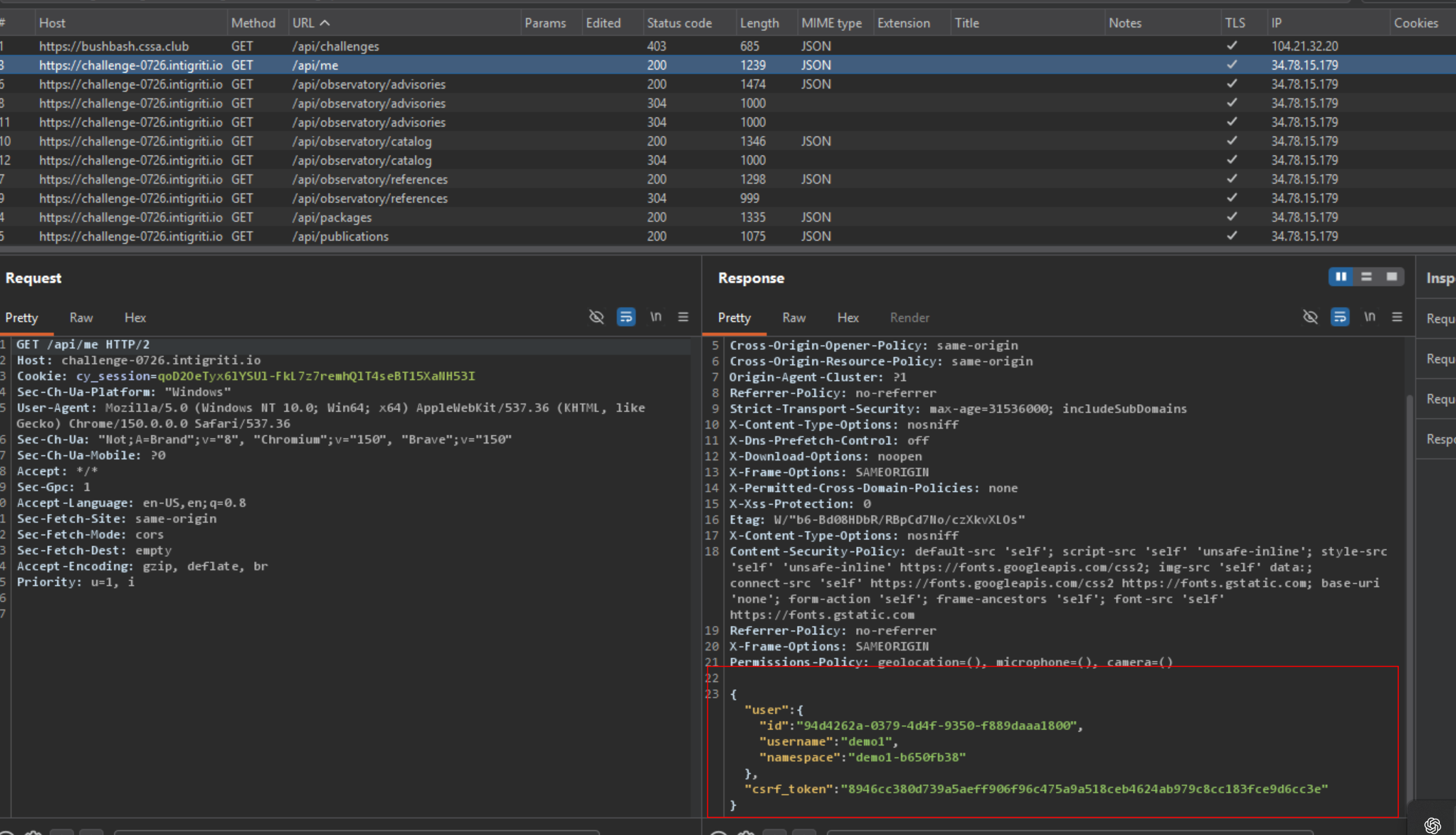This screenshot has width=1456, height=835.
Task: Toggle word wrap in Response editor
Action: pos(1340,317)
